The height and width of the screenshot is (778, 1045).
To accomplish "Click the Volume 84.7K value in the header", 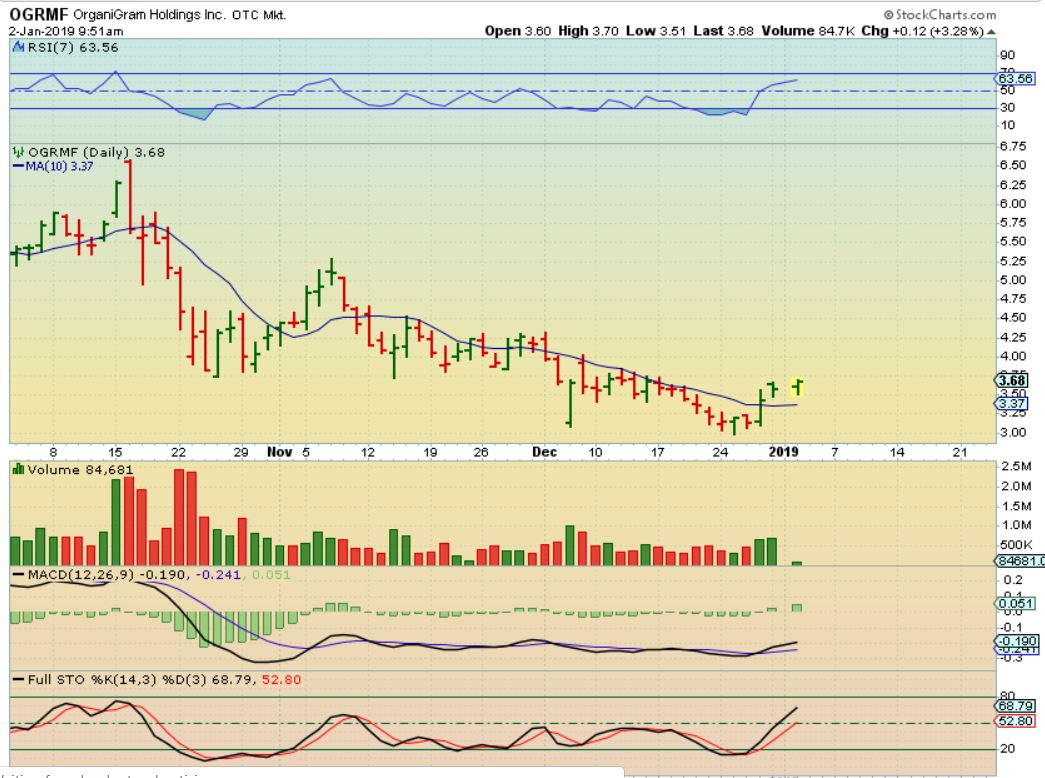I will tap(808, 31).
